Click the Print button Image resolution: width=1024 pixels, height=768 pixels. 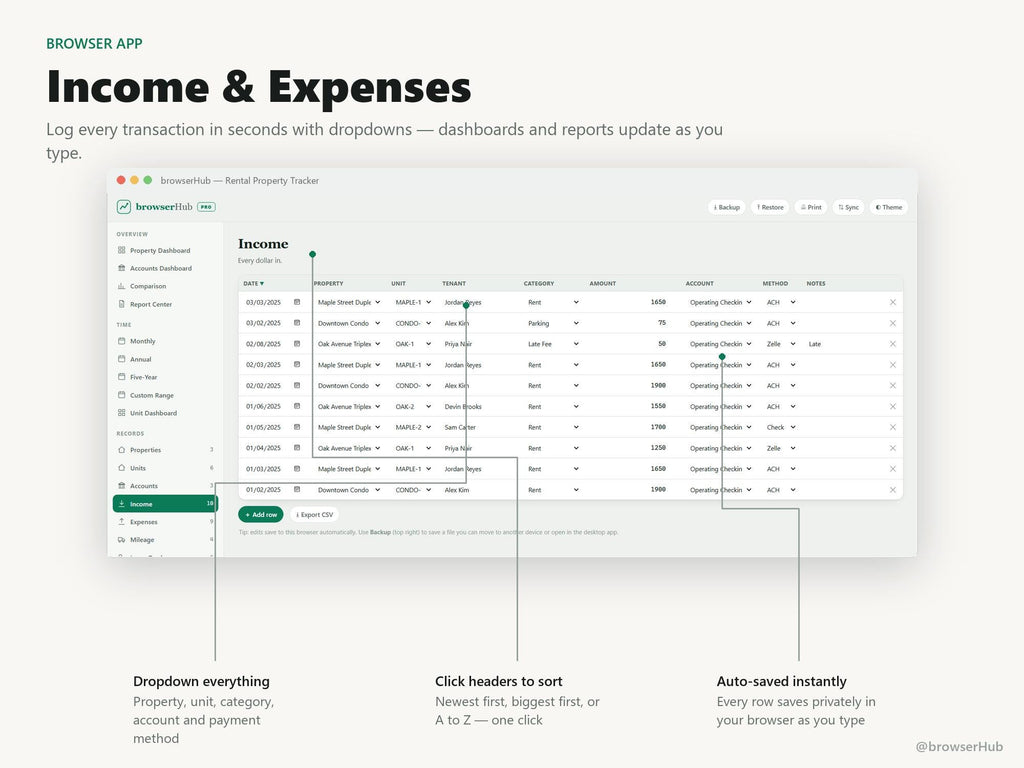tap(811, 207)
